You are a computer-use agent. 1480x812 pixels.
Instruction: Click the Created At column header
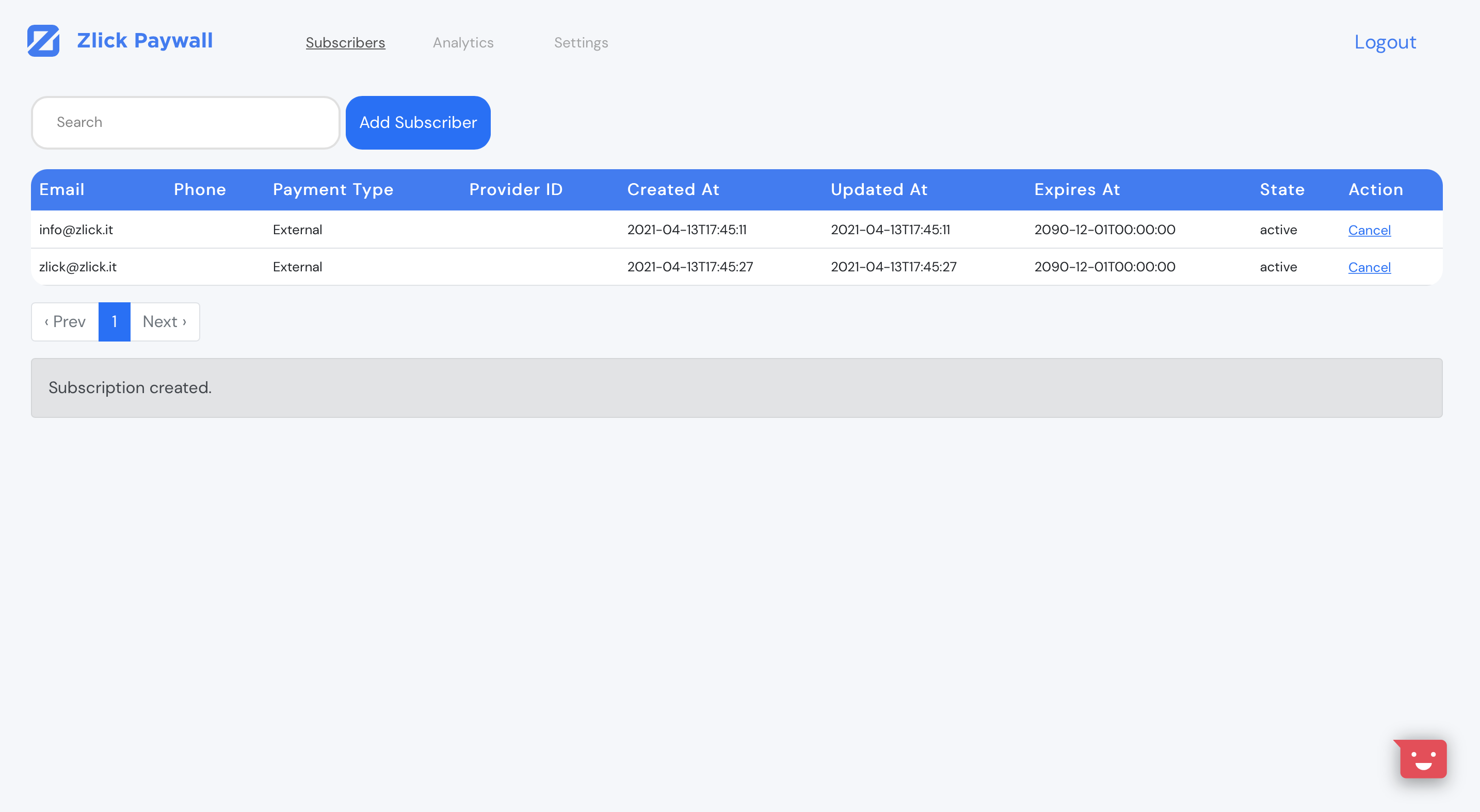pyautogui.click(x=673, y=189)
